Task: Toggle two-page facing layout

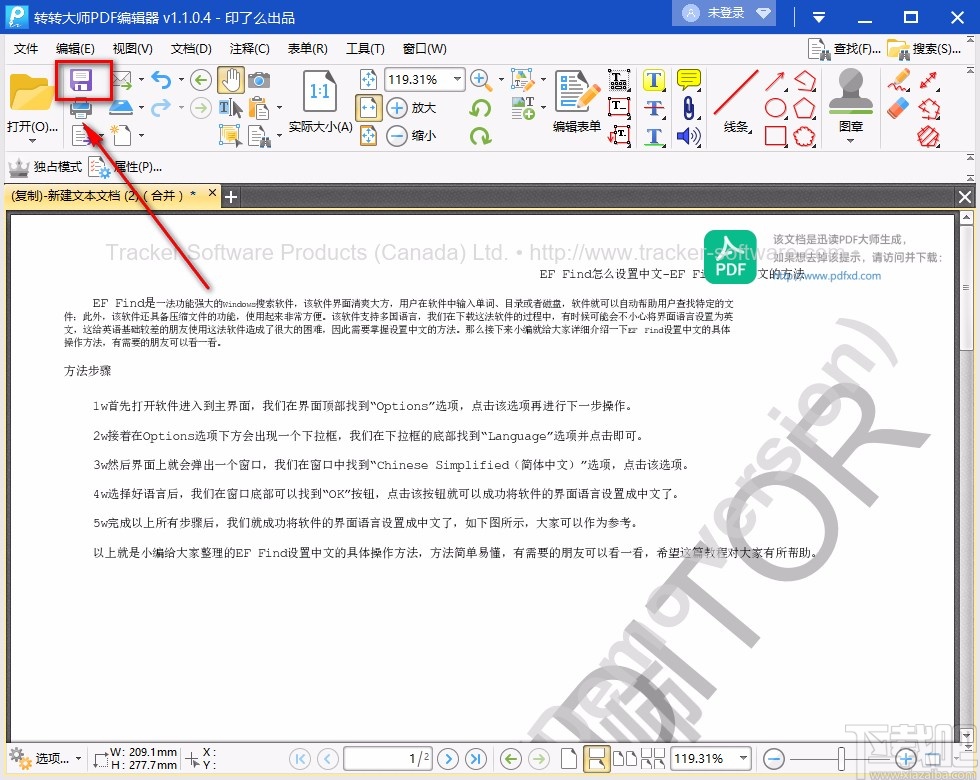Action: click(x=624, y=759)
